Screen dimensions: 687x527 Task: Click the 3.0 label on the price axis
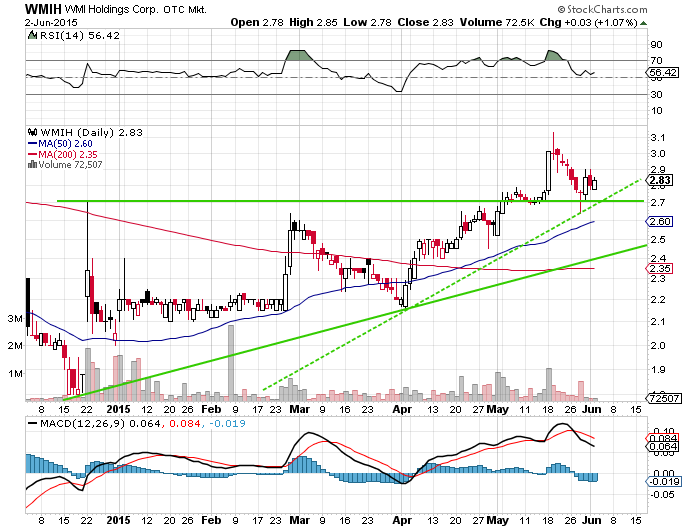[x=658, y=154]
